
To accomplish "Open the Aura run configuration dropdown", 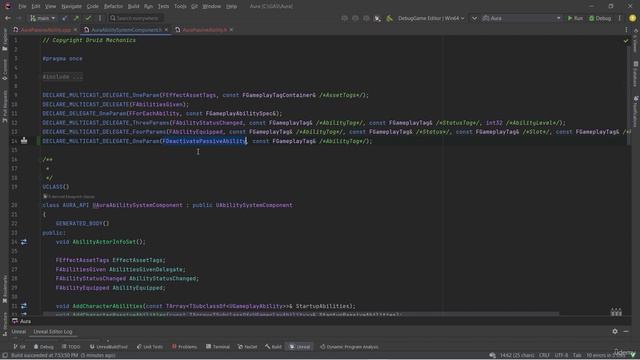I will [x=522, y=18].
